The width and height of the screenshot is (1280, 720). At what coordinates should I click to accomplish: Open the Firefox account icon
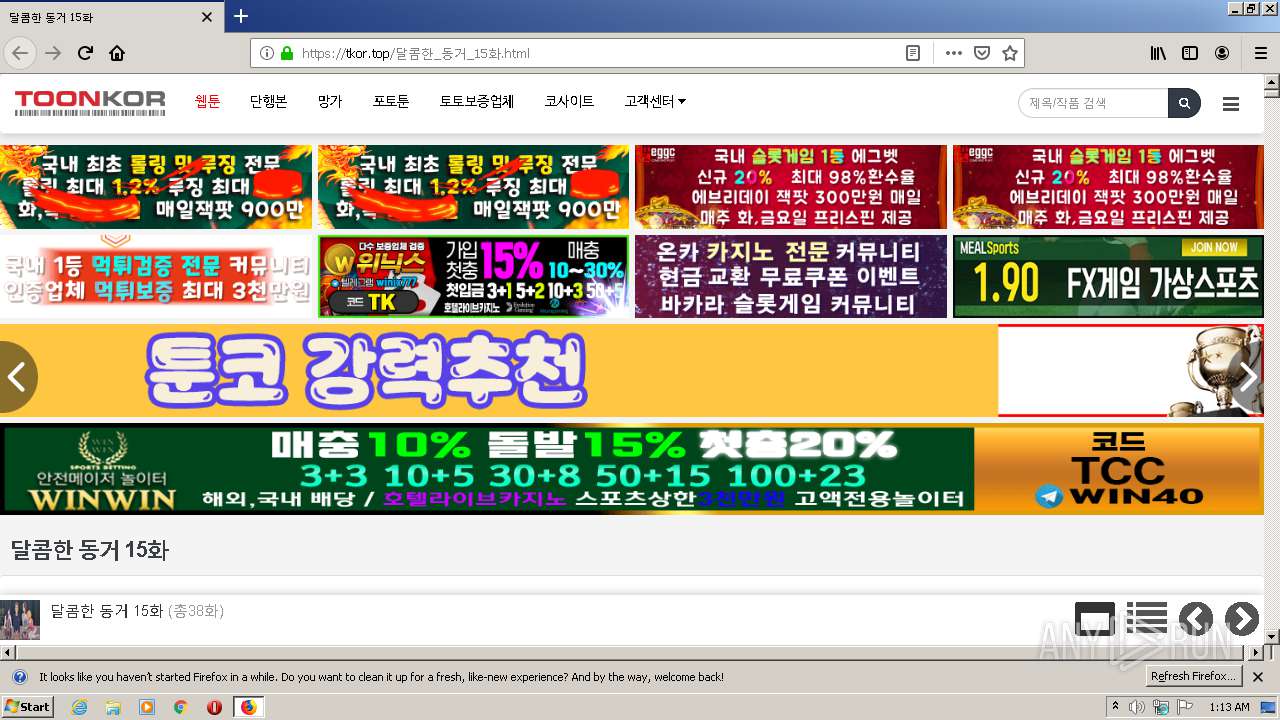coord(1222,53)
